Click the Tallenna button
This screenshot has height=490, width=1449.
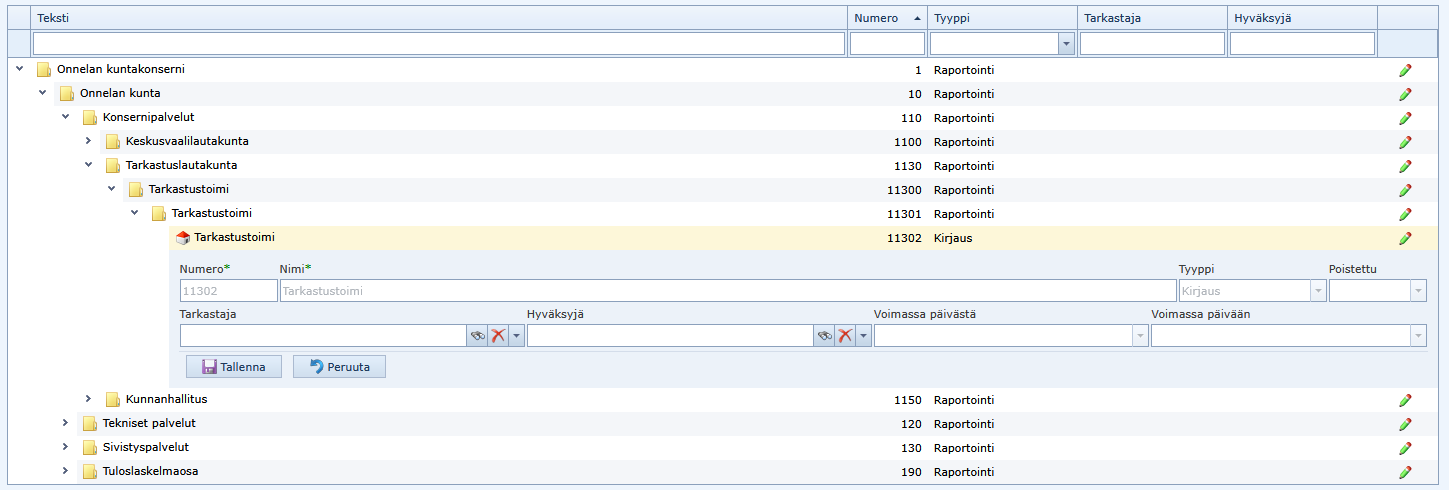click(233, 367)
